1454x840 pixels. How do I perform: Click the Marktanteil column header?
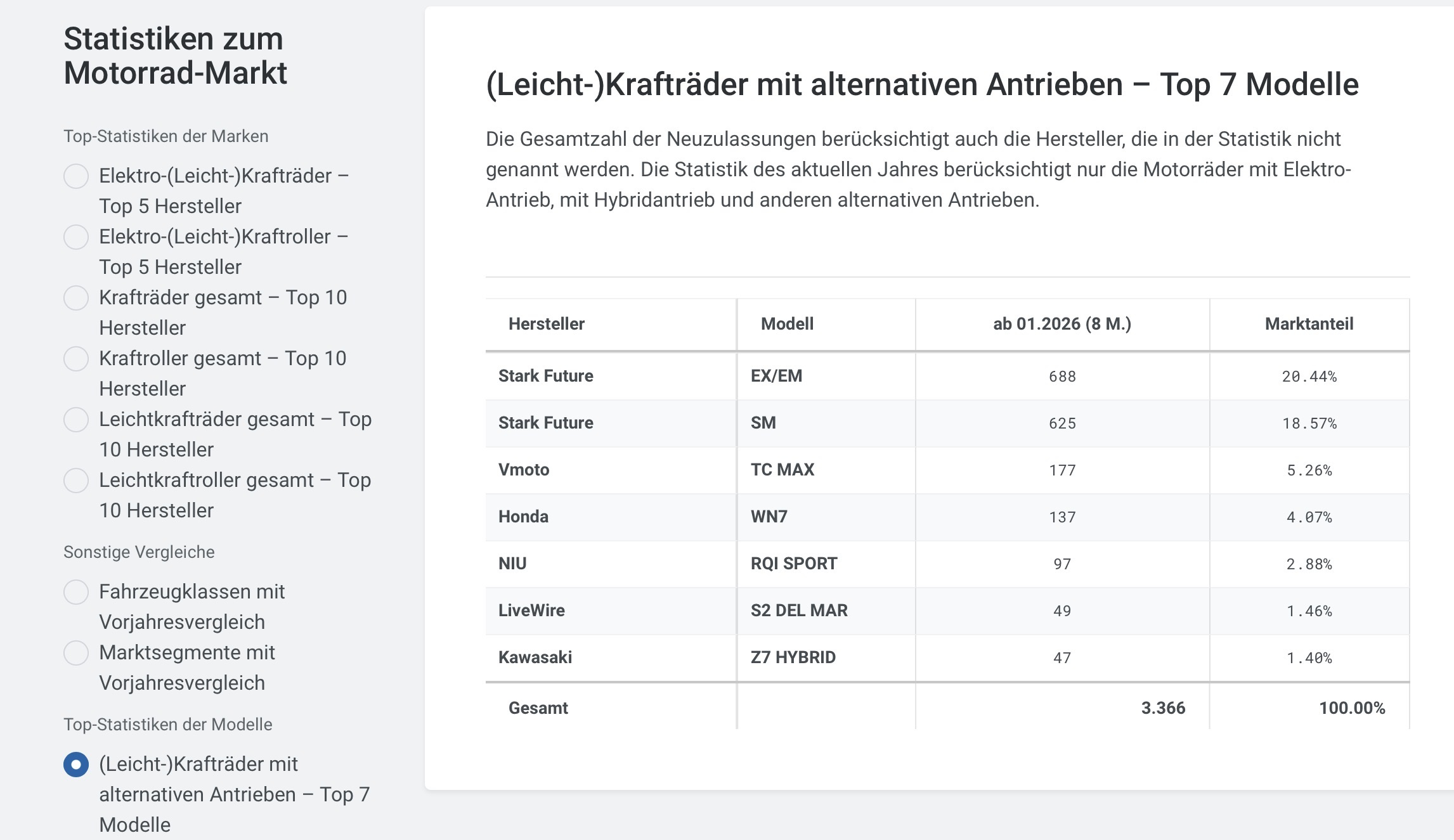click(x=1309, y=324)
